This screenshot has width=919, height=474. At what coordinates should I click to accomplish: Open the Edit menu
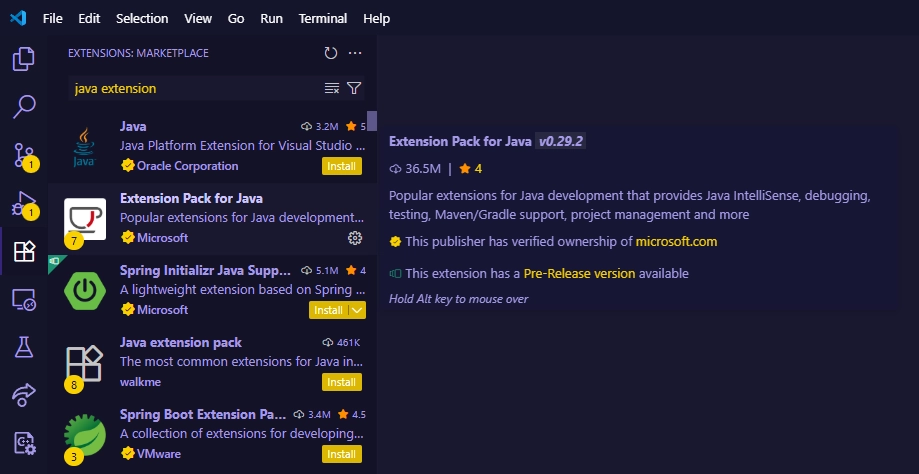pyautogui.click(x=89, y=18)
